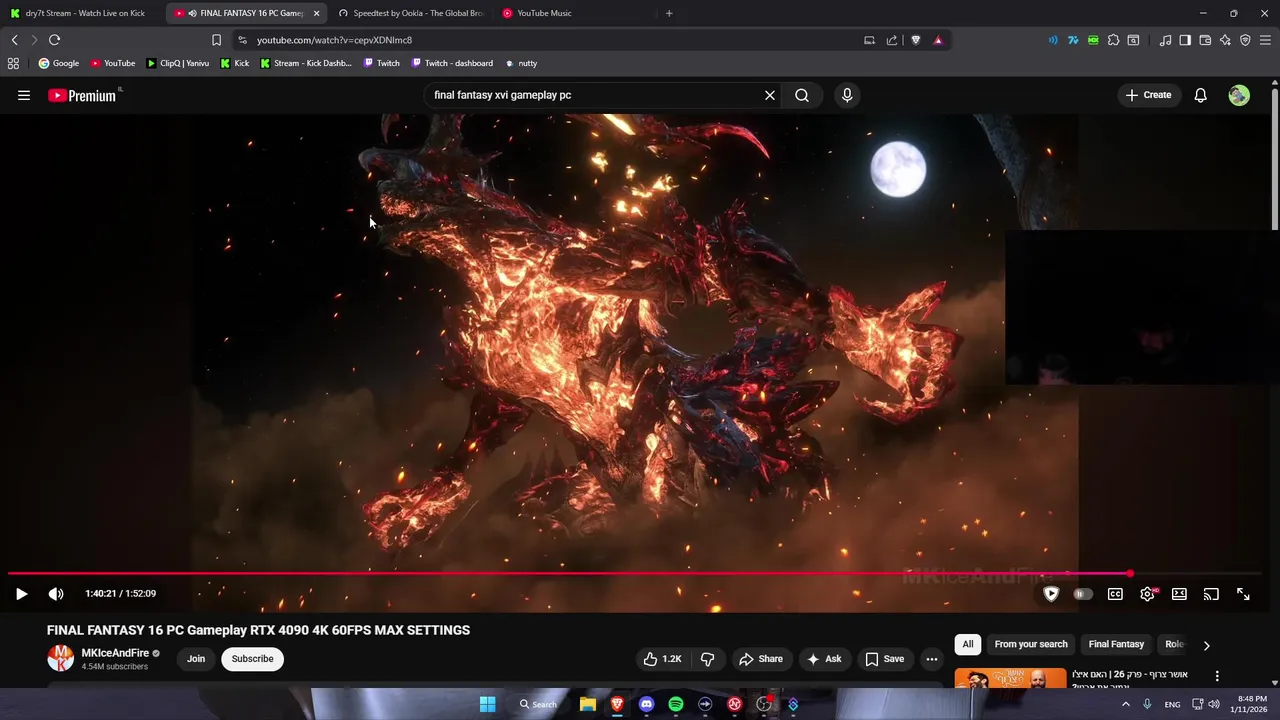1280x720 pixels.
Task: Select From your search chip
Action: [x=1031, y=644]
